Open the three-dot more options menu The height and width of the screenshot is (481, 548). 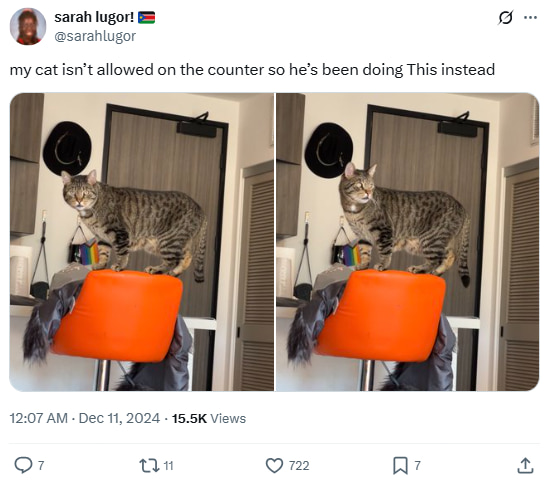click(x=531, y=17)
